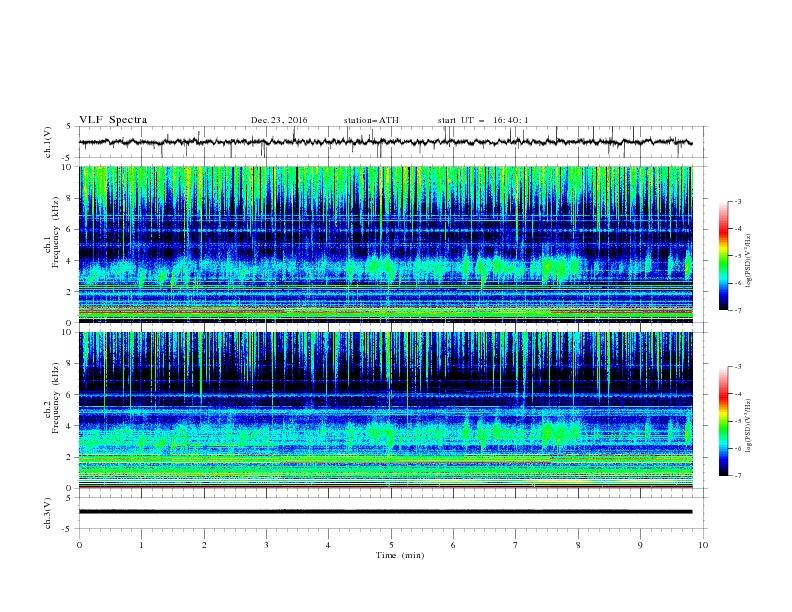Viewport: 792px width, 612px height.
Task: Click the ch.1 spectrogram color bar
Action: tap(723, 256)
